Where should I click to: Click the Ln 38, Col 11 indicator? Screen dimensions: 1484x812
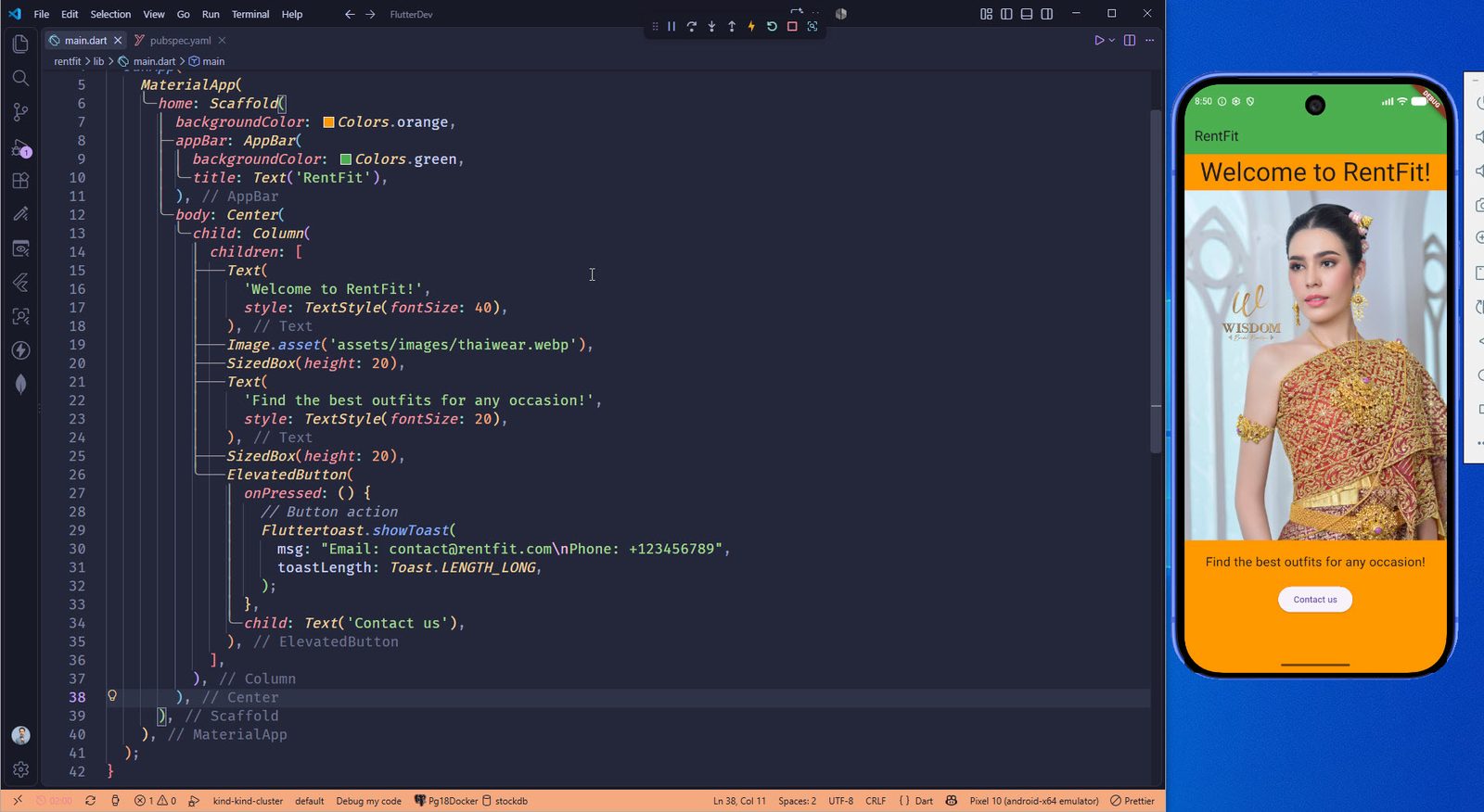[739, 801]
